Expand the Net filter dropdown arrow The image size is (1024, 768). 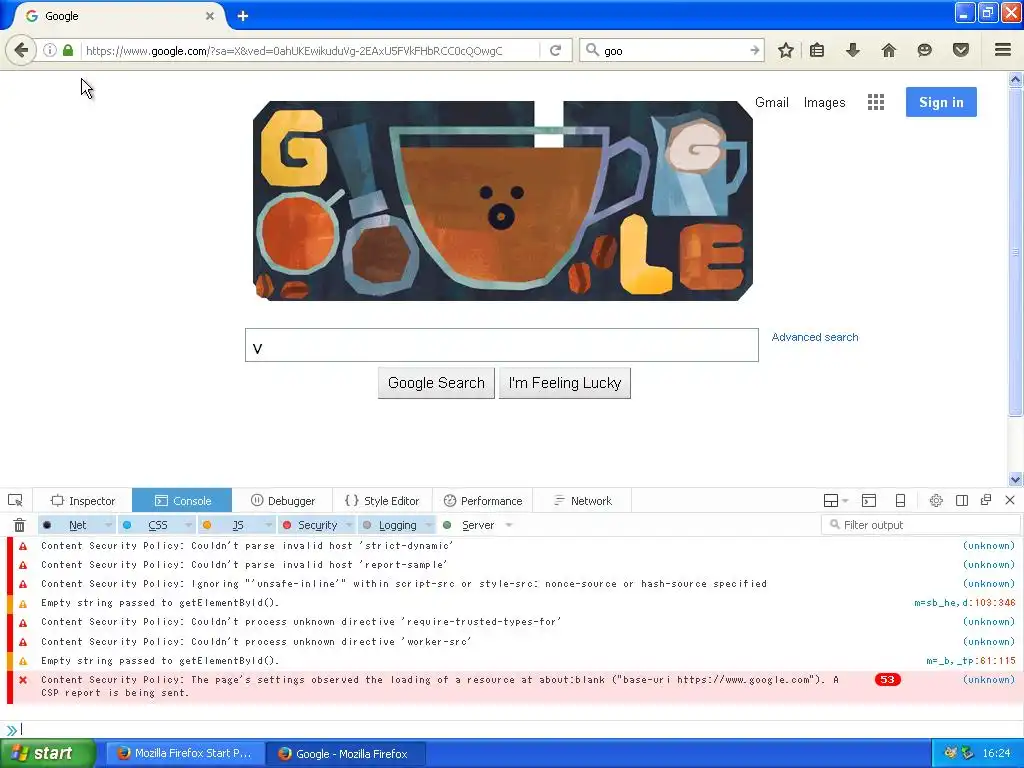click(x=108, y=525)
